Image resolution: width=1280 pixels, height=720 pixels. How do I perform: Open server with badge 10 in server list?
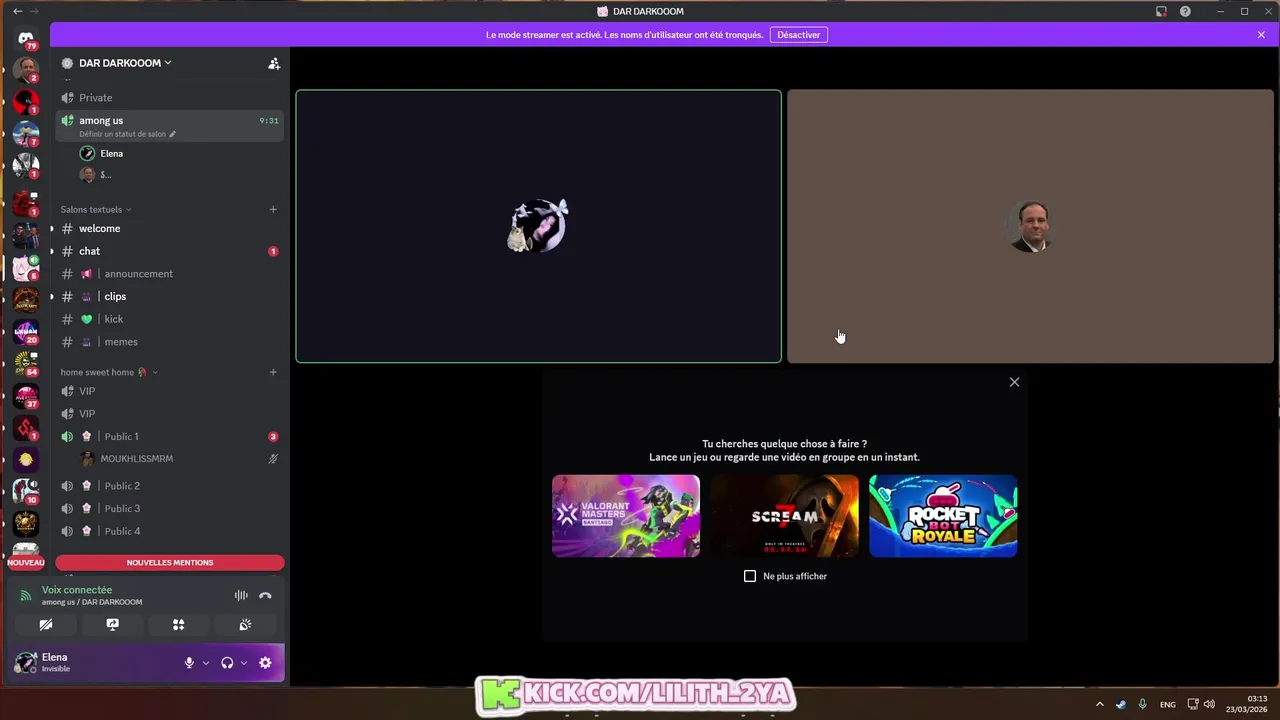click(x=26, y=491)
